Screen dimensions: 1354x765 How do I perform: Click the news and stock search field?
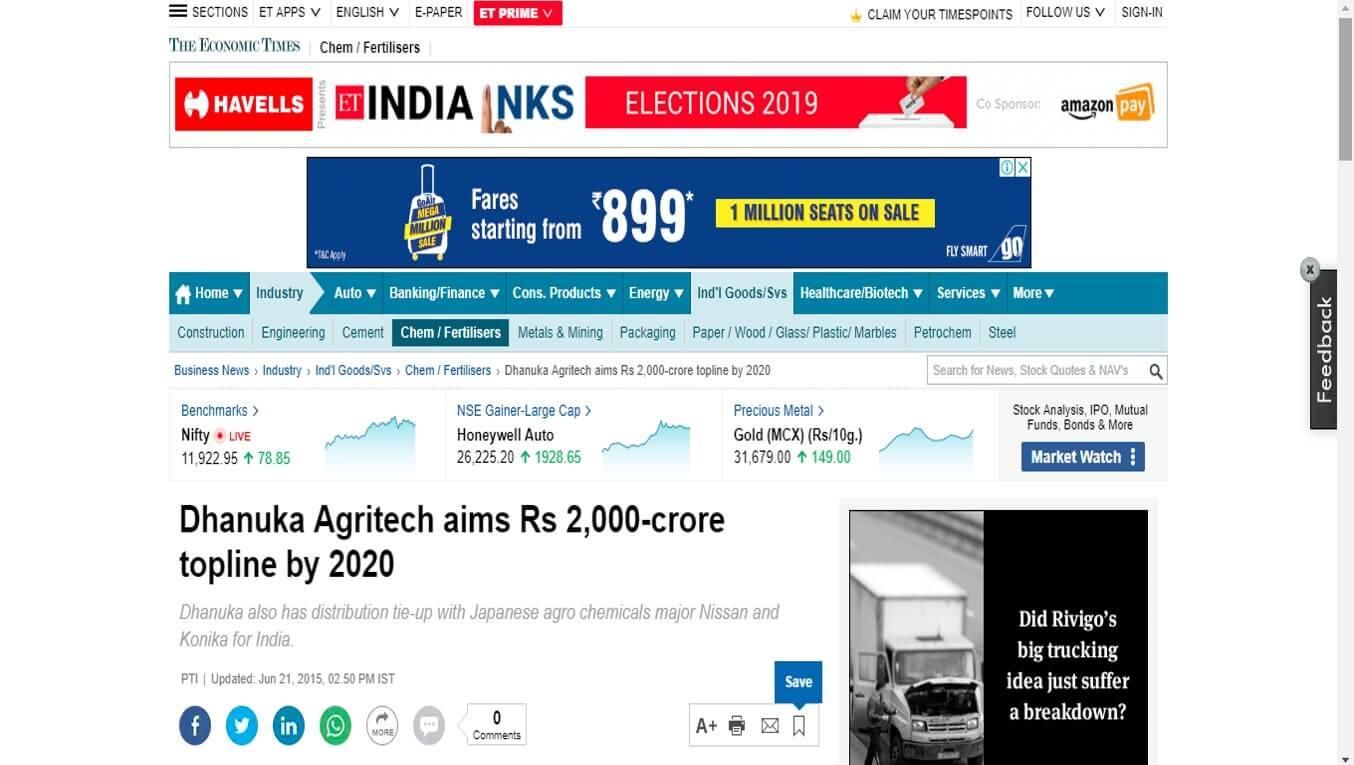(x=1035, y=371)
